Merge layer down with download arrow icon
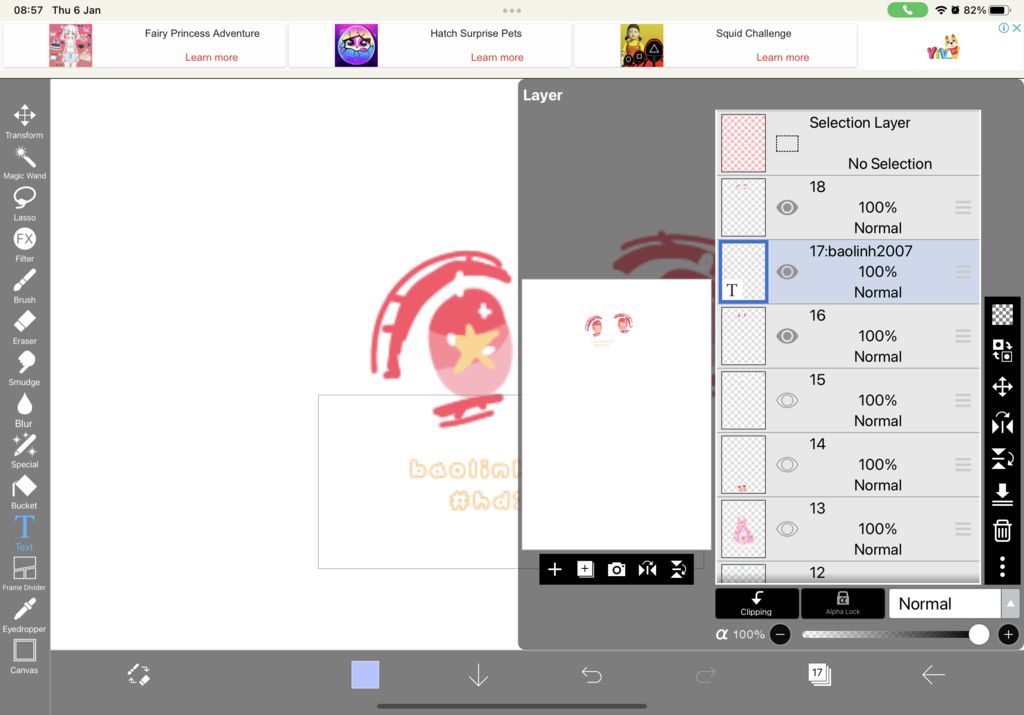The height and width of the screenshot is (715, 1024). 1002,494
